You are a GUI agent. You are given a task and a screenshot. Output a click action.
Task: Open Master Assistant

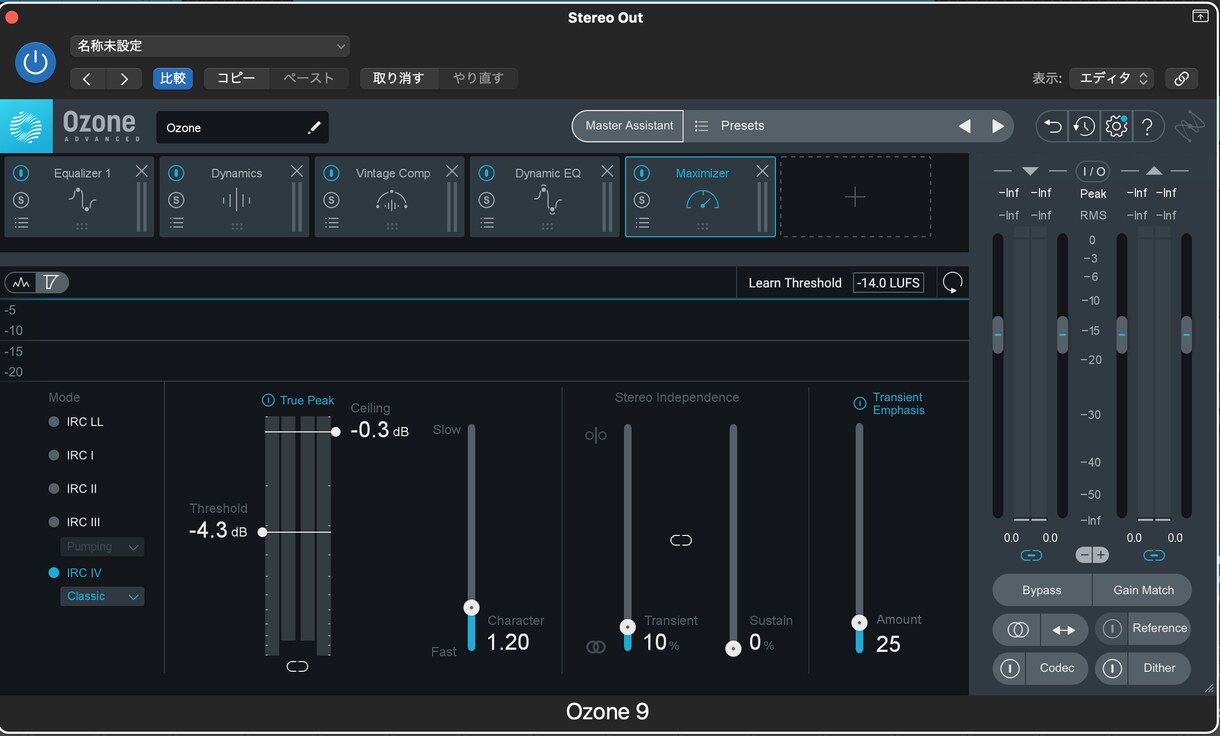coord(628,126)
